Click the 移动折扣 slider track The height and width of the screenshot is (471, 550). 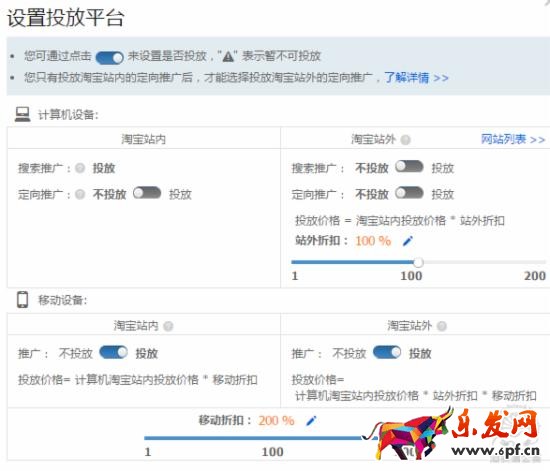[x=261, y=438]
